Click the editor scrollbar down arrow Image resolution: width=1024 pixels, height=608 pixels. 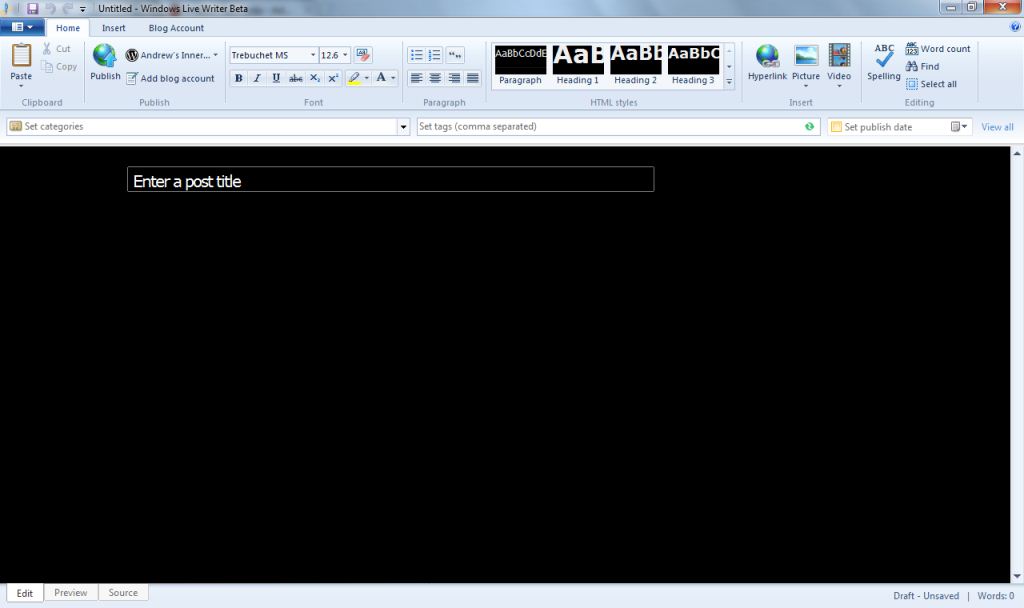1017,577
